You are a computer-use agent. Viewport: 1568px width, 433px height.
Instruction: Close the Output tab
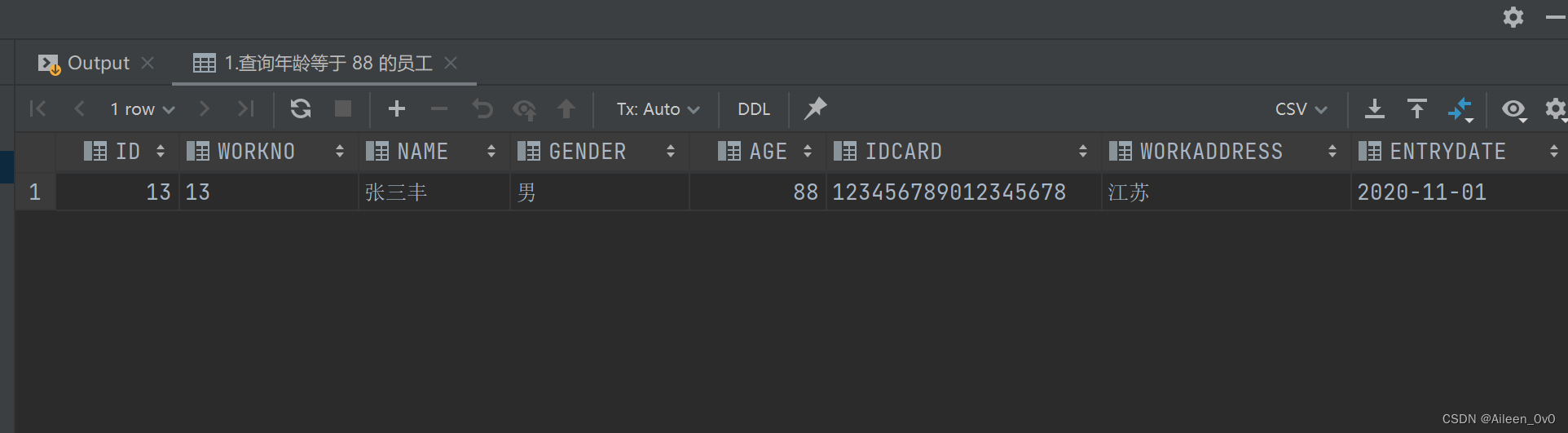coord(148,63)
